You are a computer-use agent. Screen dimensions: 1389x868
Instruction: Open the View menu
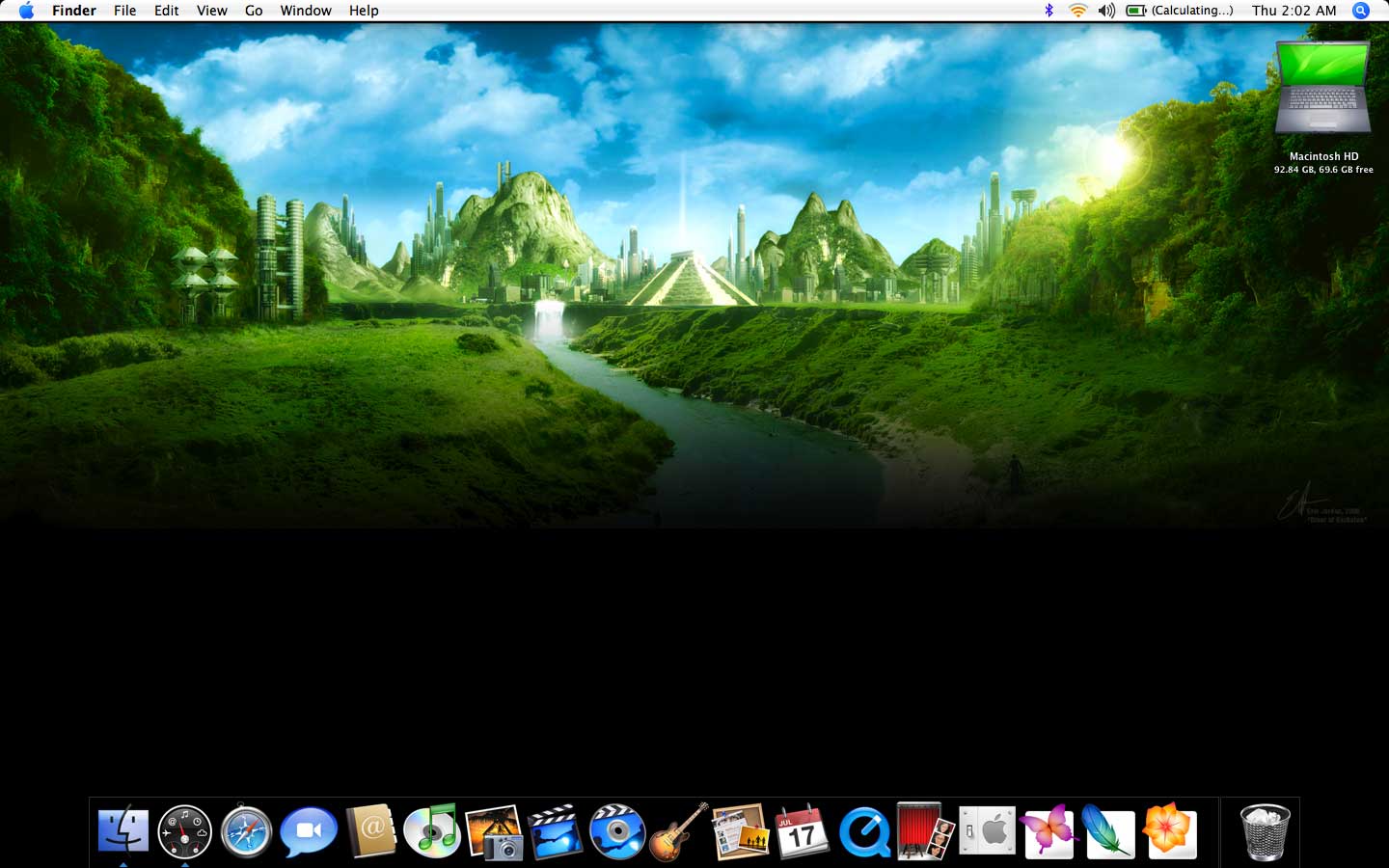(212, 11)
